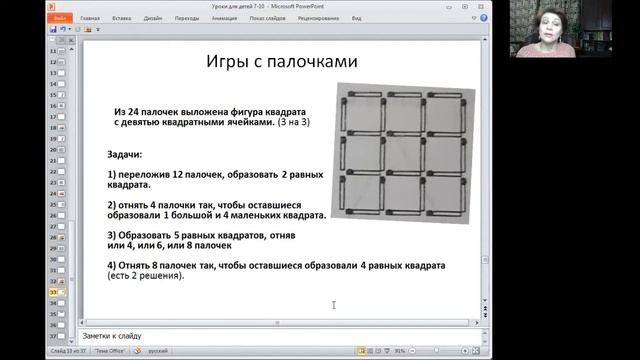The height and width of the screenshot is (360, 640).
Task: Select slide 37 thumbnail
Action: point(61,336)
